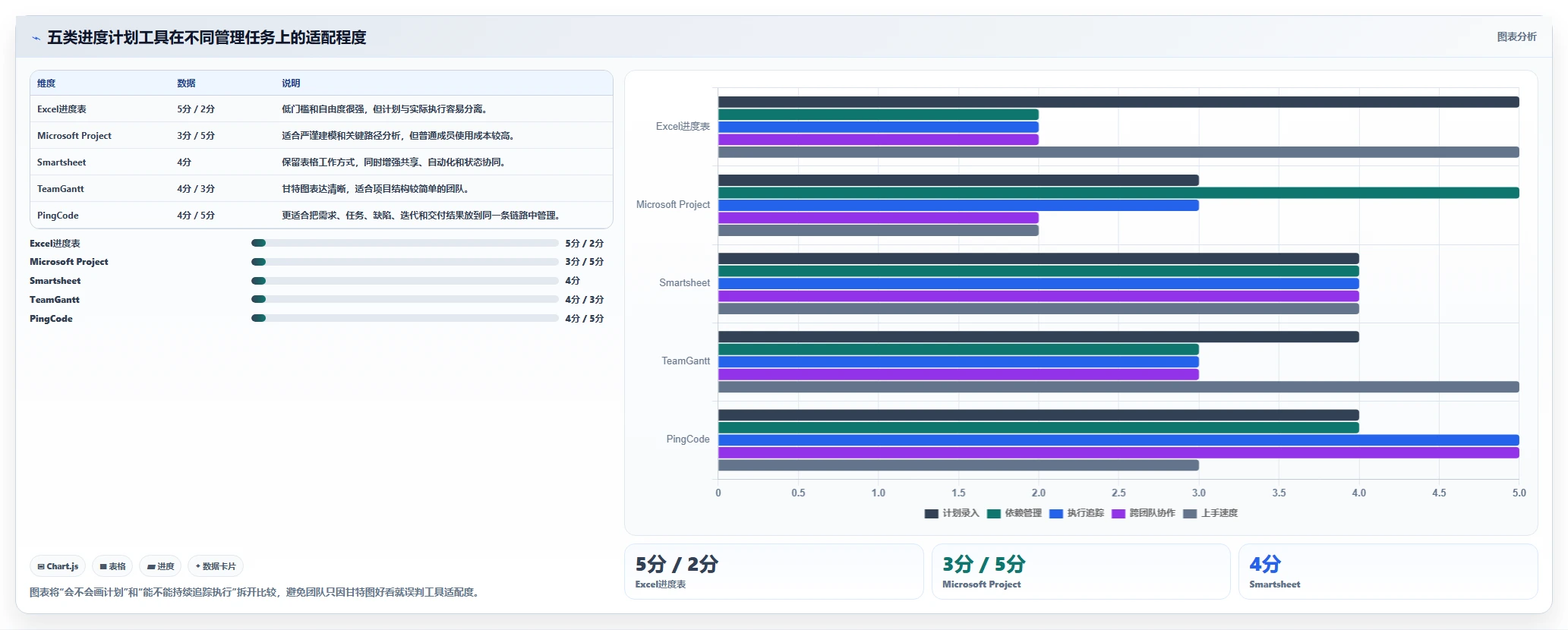
Task: Click the description starting 适合严谨建模
Action: (398, 136)
